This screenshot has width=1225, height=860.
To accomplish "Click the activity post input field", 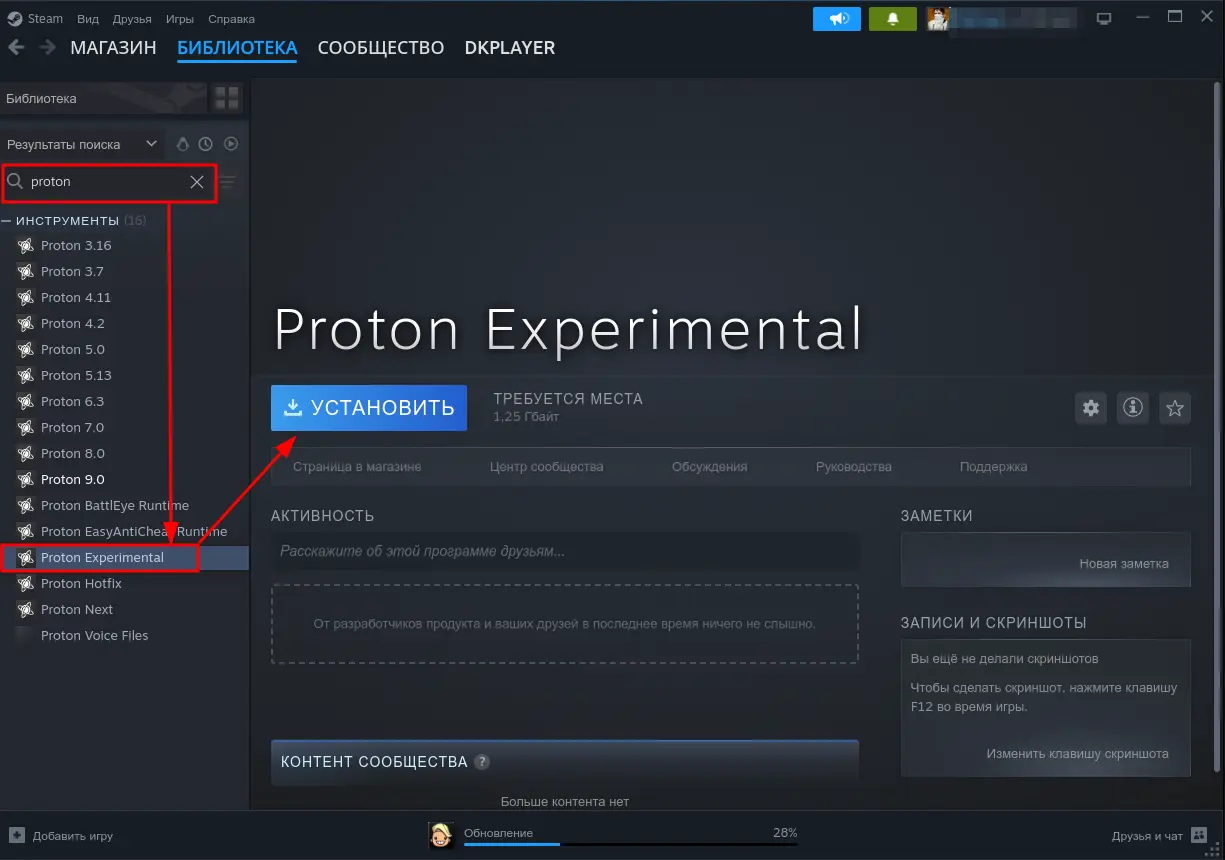I will [565, 551].
